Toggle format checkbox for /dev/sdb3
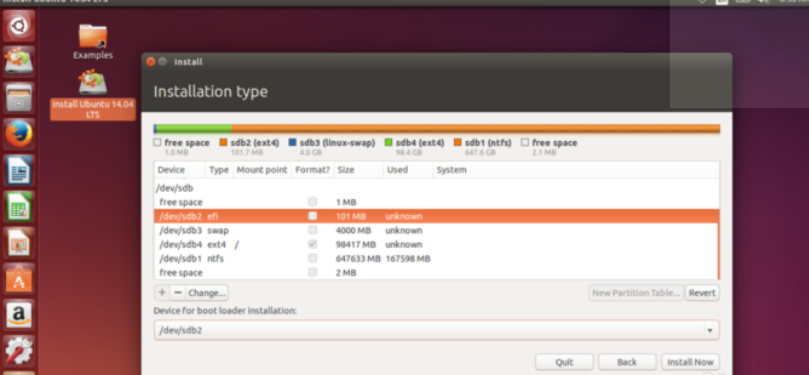 tap(313, 230)
